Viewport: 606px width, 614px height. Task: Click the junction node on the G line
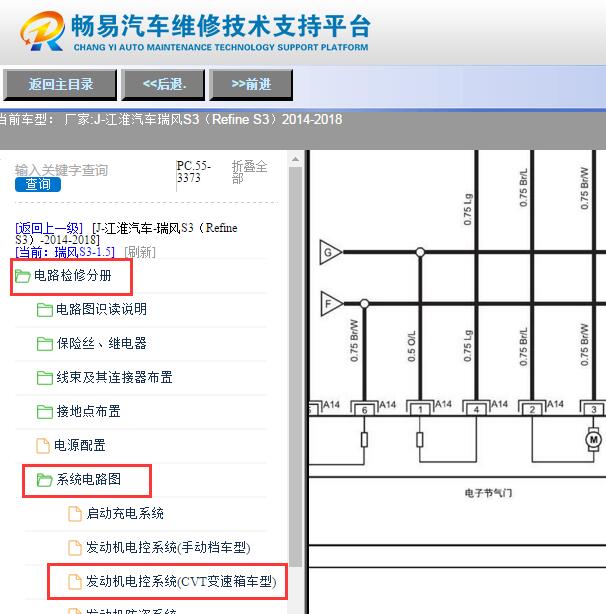[x=420, y=252]
